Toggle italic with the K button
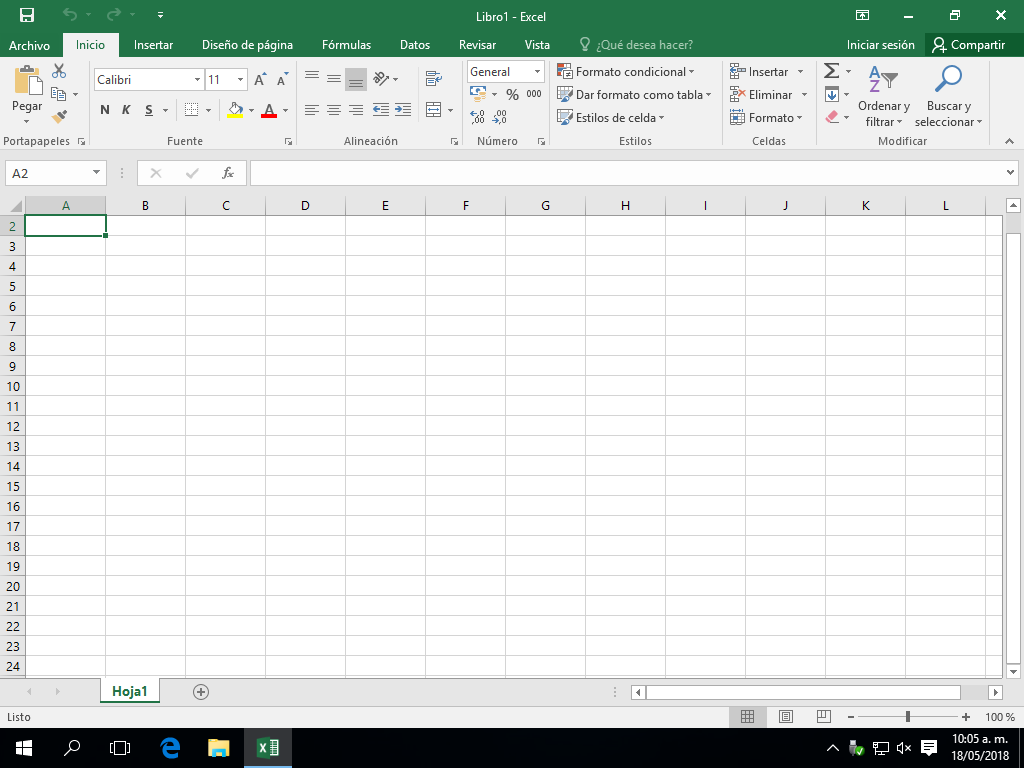This screenshot has height=768, width=1024. (x=124, y=110)
